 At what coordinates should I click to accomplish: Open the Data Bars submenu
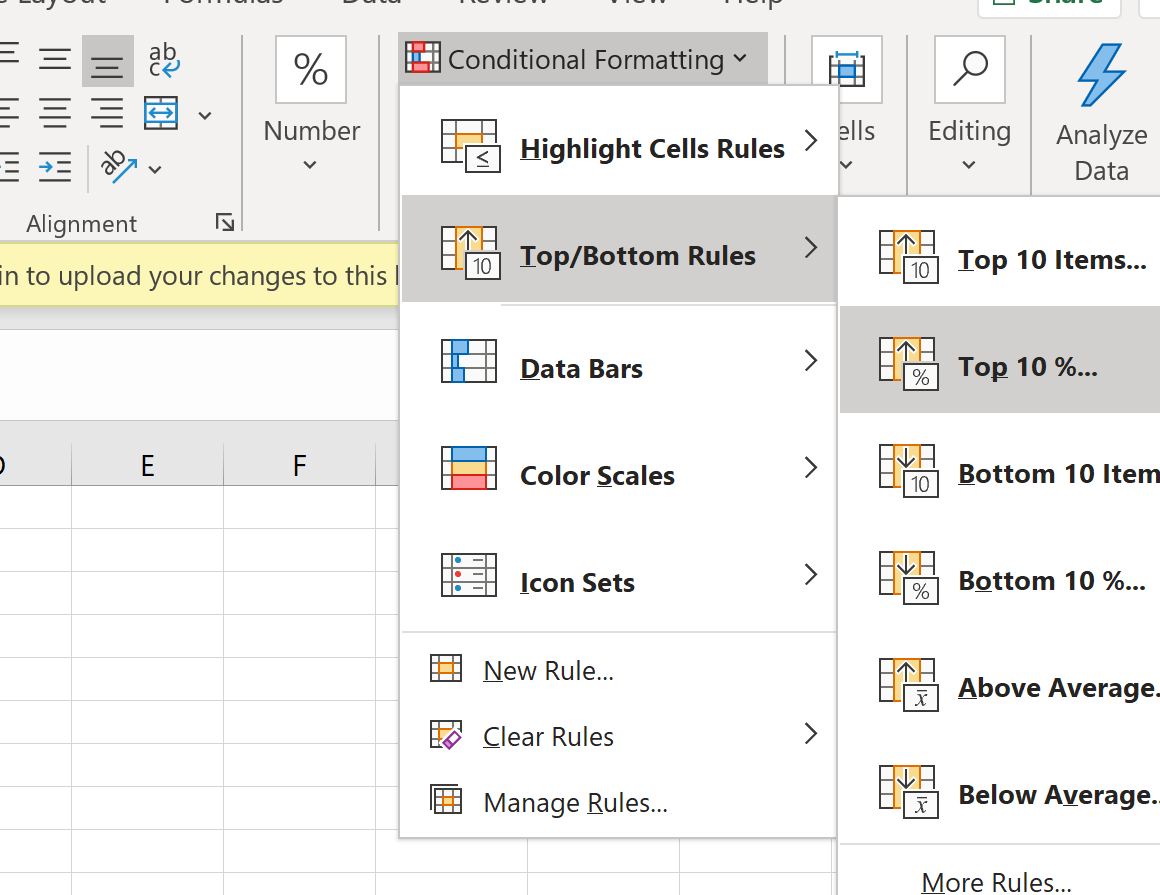619,362
